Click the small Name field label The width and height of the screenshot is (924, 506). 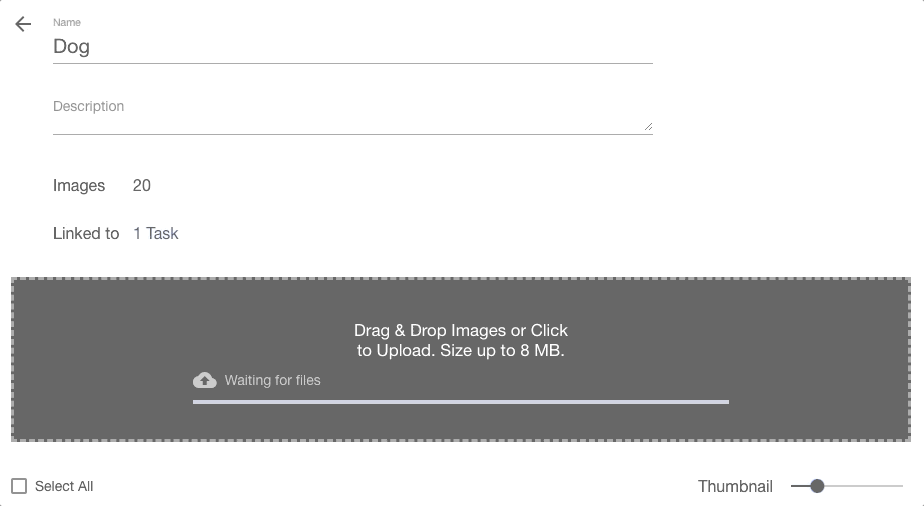click(x=67, y=22)
